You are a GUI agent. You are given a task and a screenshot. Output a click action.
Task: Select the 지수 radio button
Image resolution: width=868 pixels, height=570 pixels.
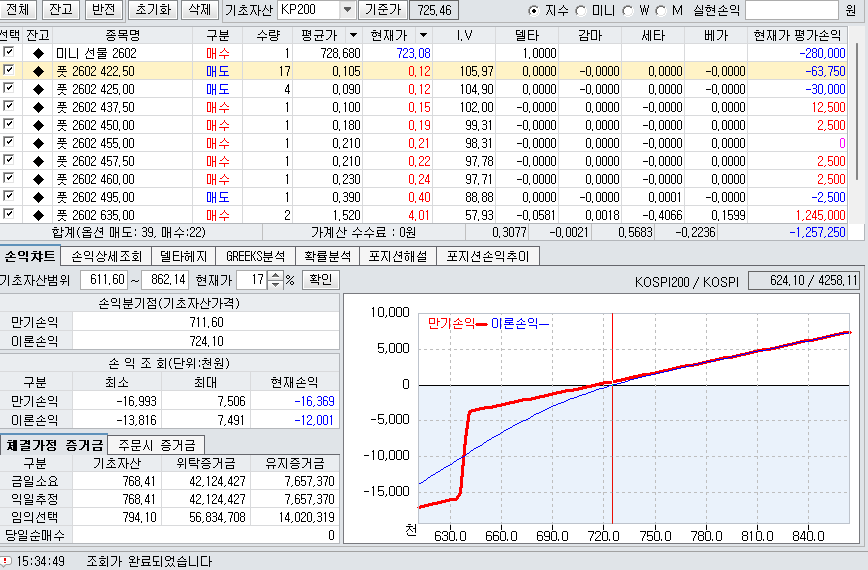534,11
